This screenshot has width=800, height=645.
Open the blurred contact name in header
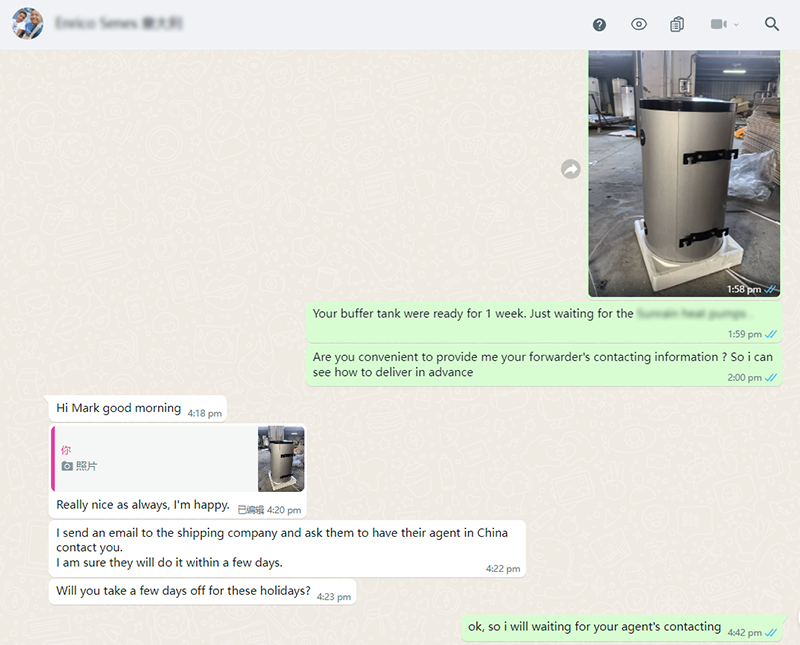tap(118, 23)
